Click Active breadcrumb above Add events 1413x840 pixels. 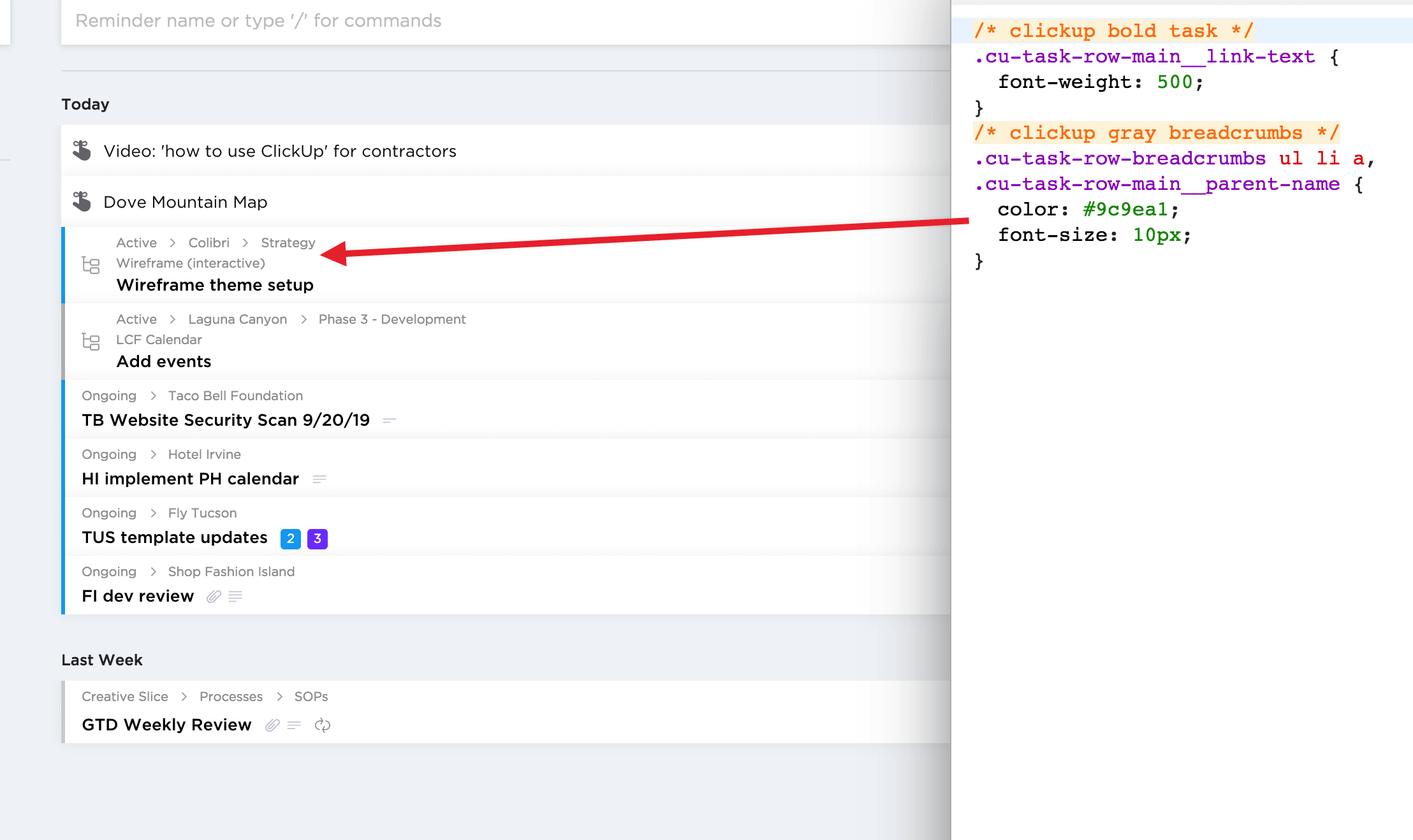[136, 319]
